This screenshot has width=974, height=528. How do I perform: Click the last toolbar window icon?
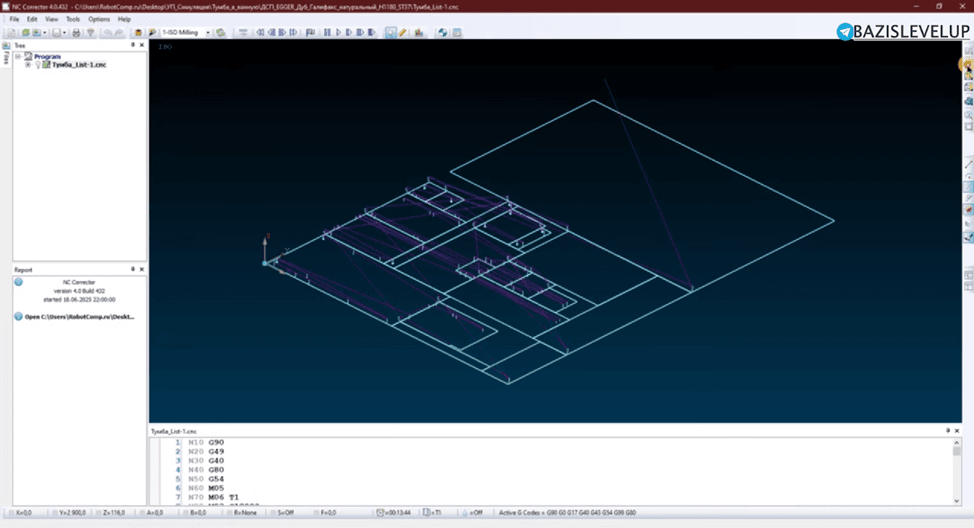pos(457,32)
